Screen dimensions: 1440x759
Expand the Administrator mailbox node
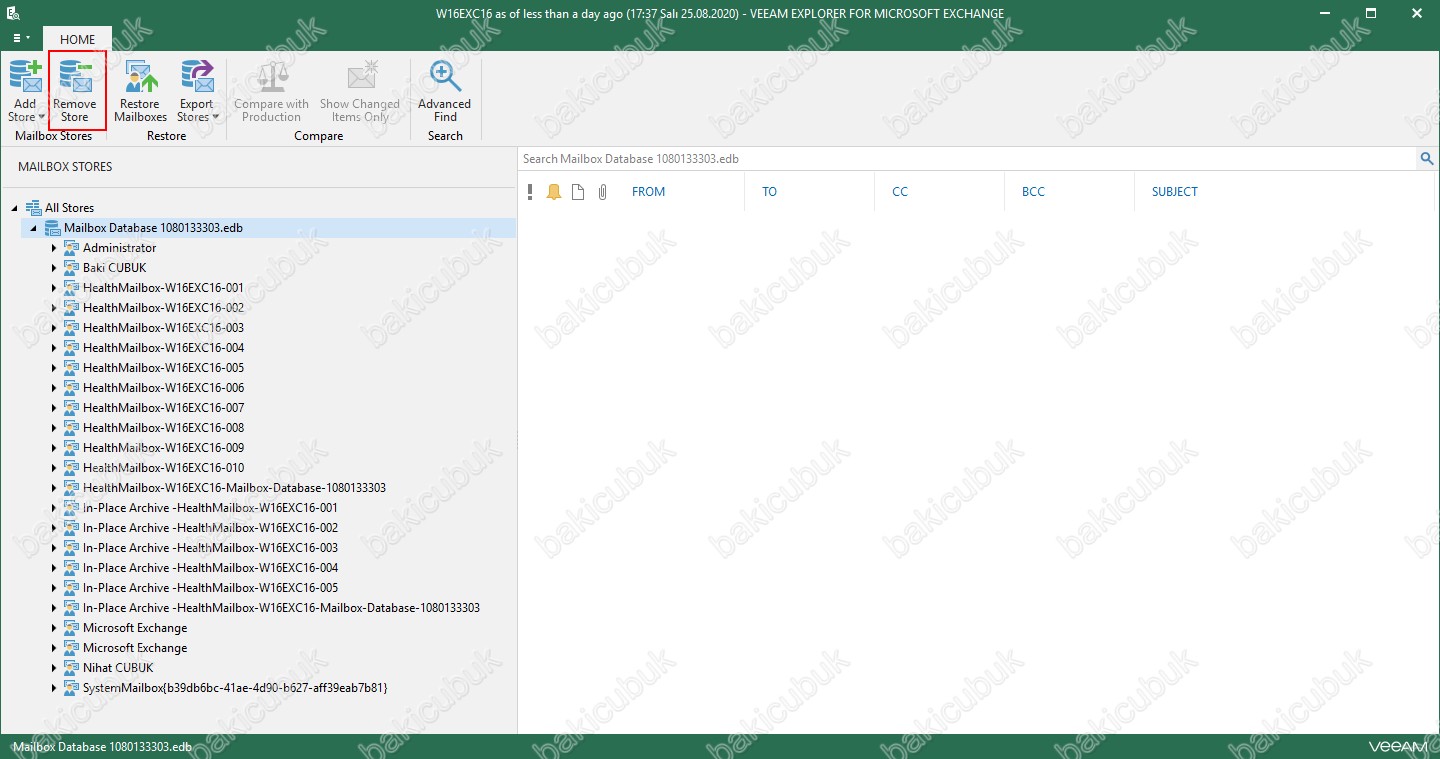click(x=54, y=248)
